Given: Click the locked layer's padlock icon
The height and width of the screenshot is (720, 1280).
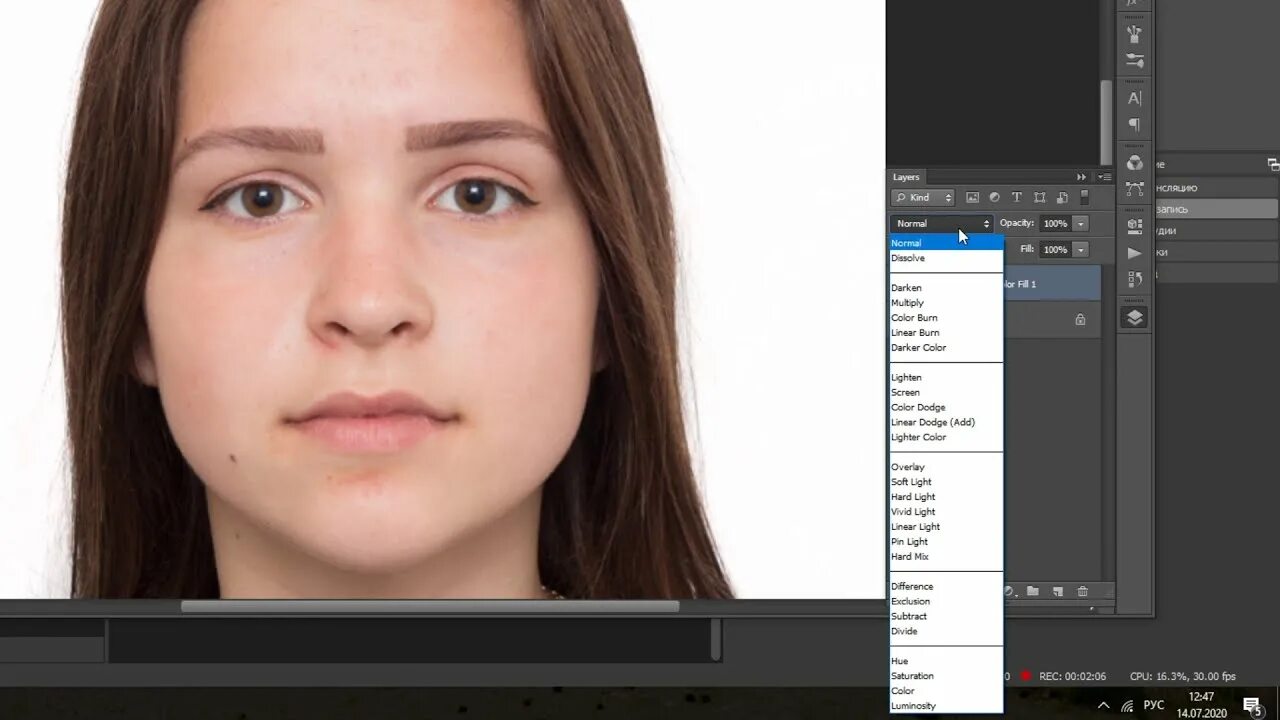Looking at the screenshot, I should coord(1080,320).
